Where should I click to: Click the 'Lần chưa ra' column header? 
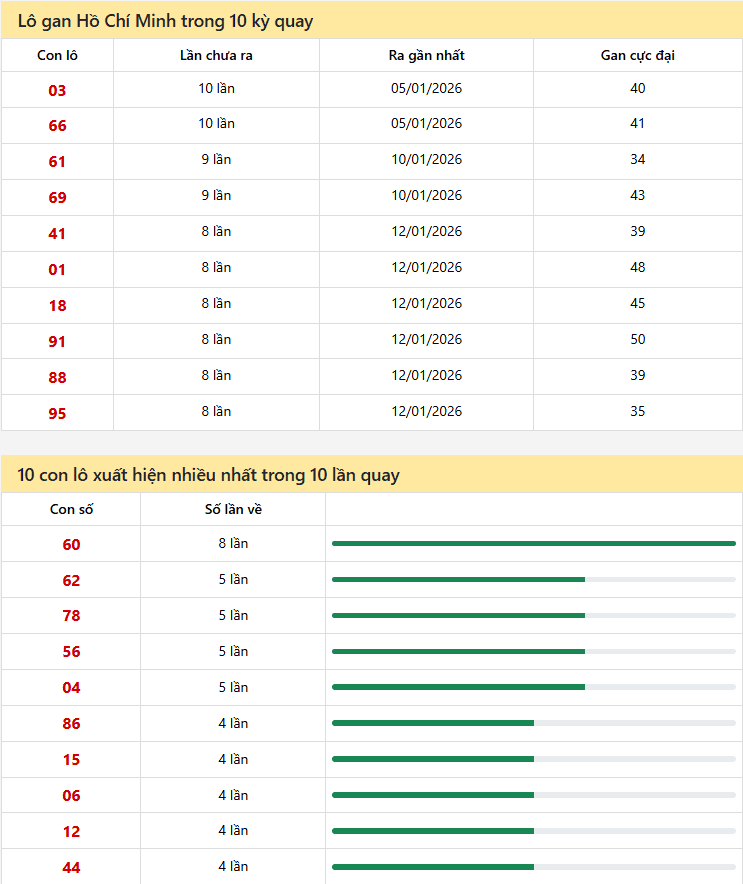click(x=215, y=55)
